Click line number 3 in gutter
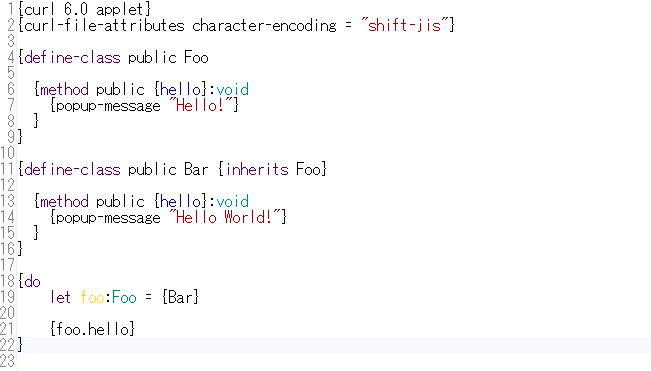 11,41
